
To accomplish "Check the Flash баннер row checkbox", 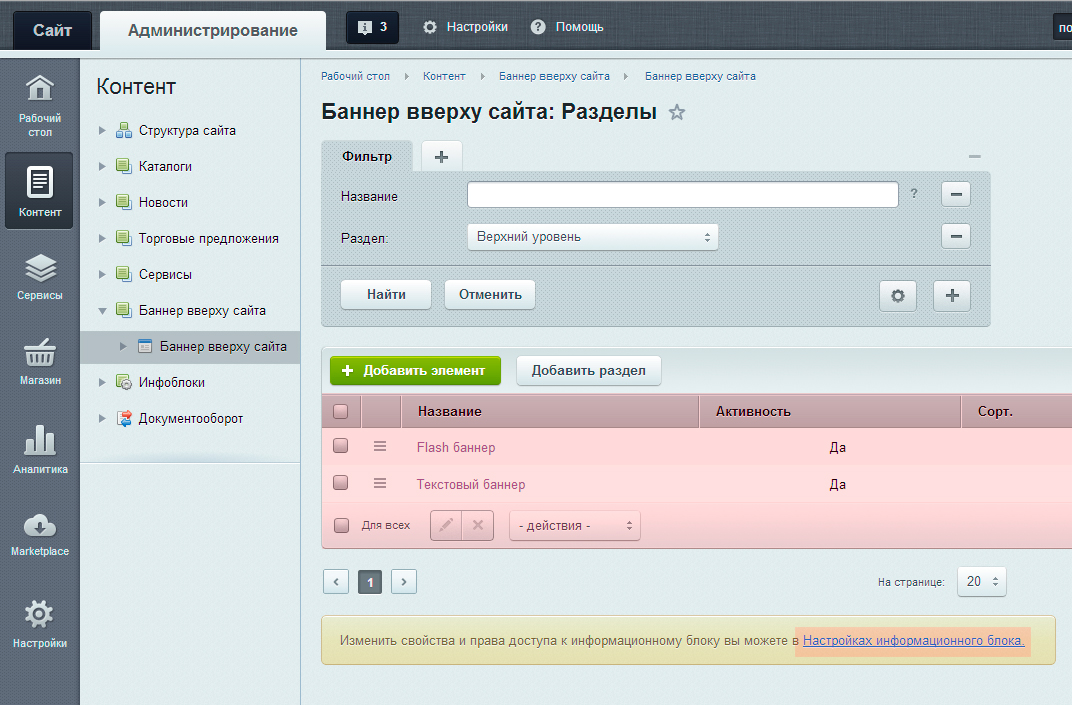I will (x=340, y=446).
